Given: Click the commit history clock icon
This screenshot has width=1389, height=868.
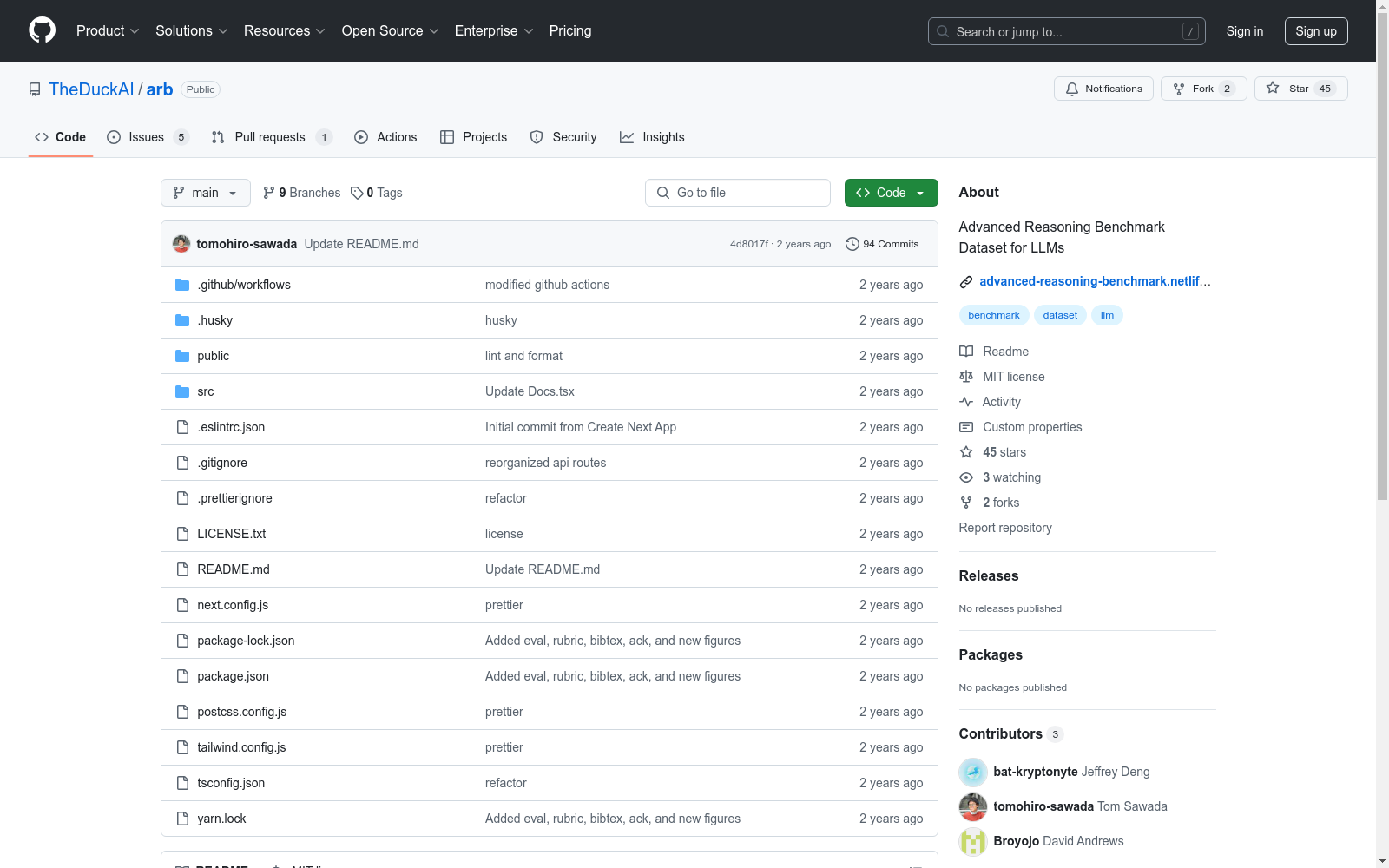Looking at the screenshot, I should click(x=852, y=244).
